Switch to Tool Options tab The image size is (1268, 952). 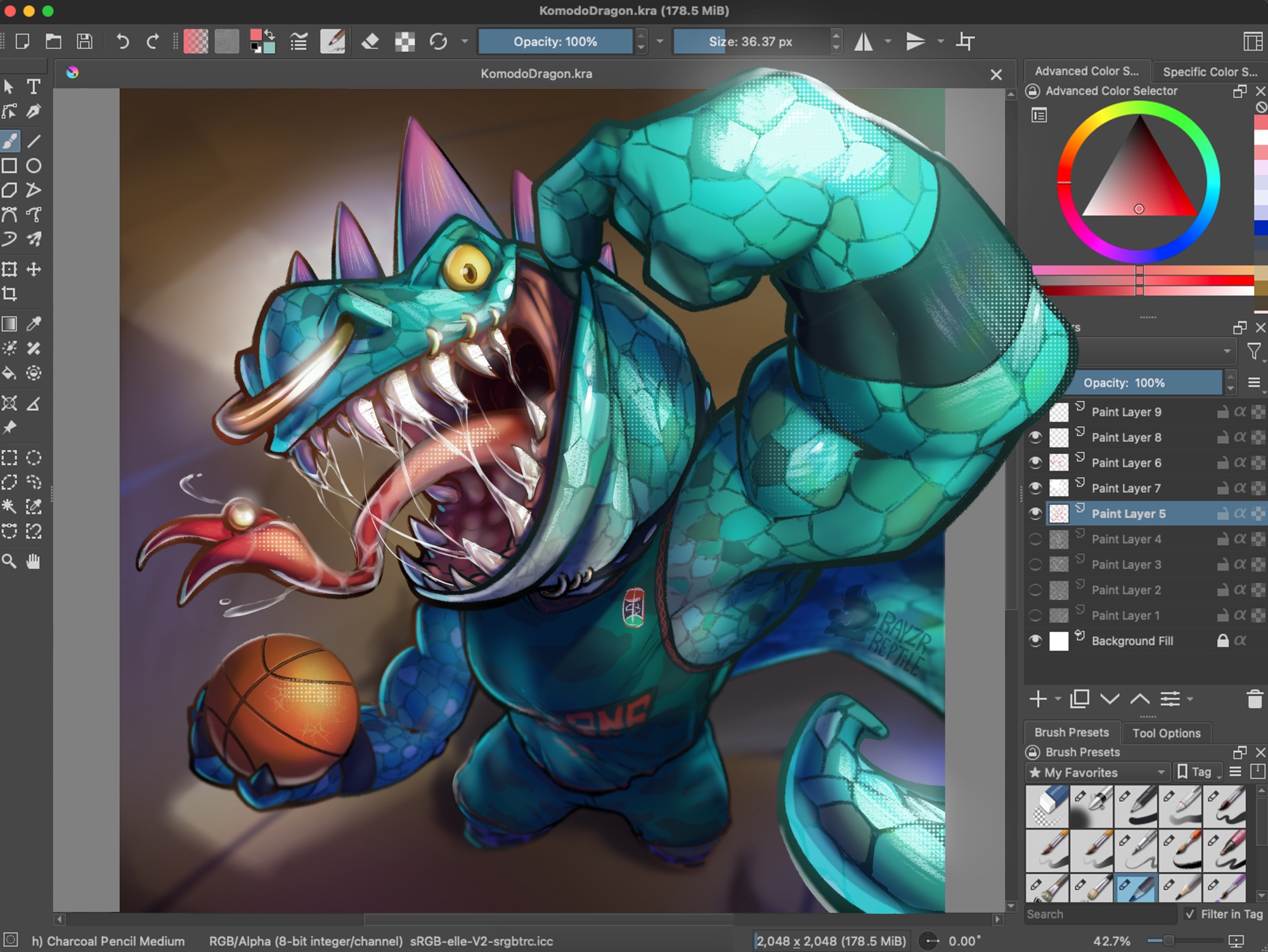click(x=1166, y=733)
